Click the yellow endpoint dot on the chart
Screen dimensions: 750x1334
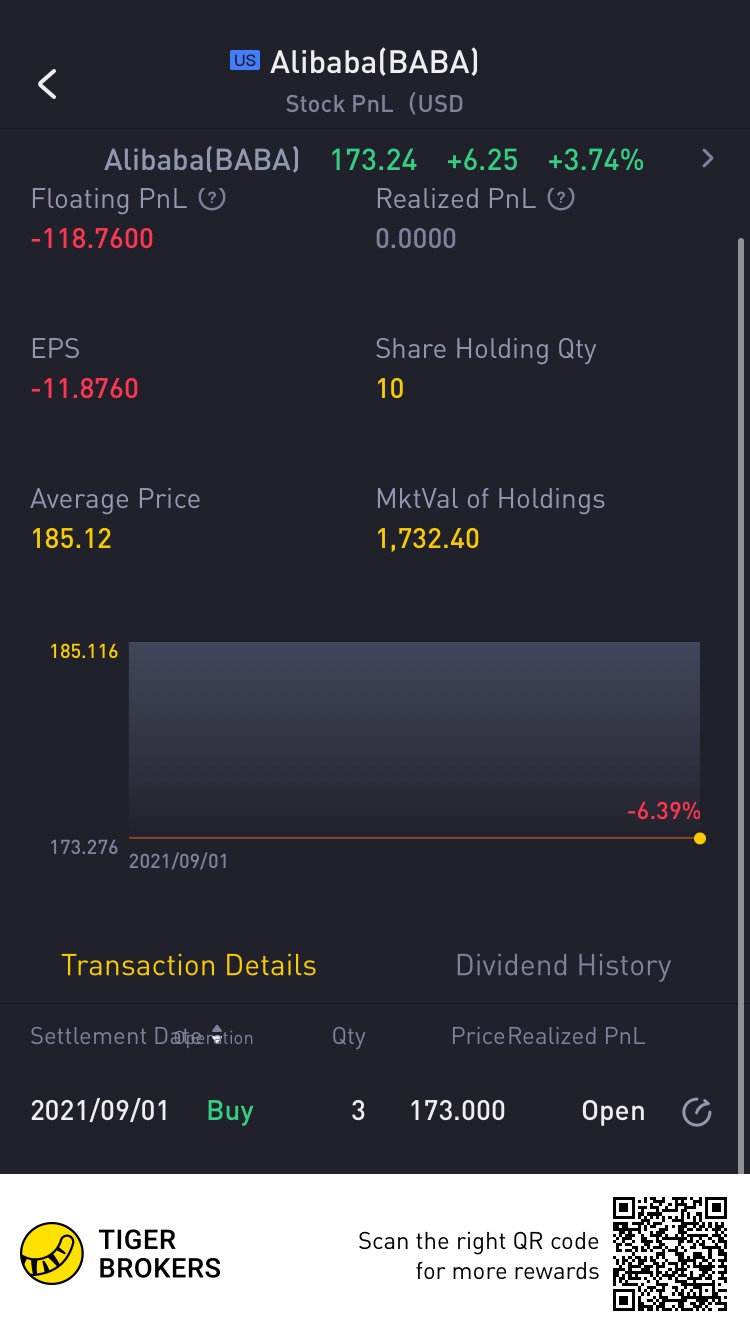(x=700, y=838)
